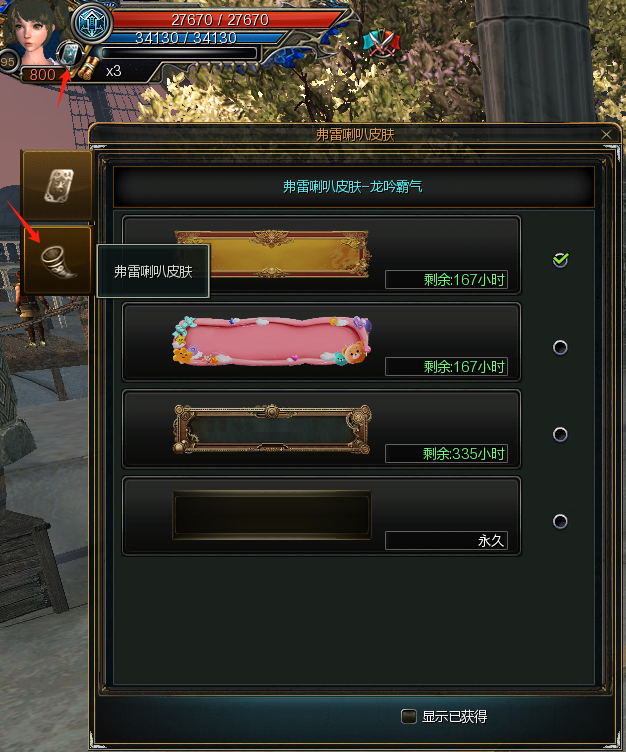
Task: Click the small card icon beside portrait
Action: pos(70,54)
